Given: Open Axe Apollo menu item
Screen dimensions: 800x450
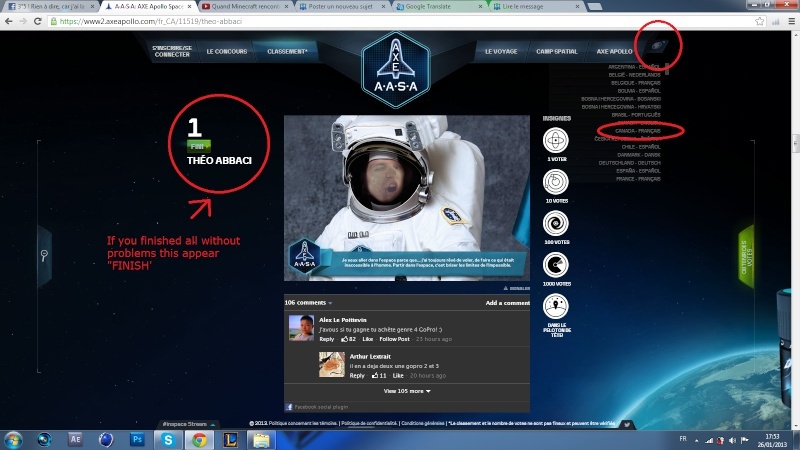Looking at the screenshot, I should [614, 52].
